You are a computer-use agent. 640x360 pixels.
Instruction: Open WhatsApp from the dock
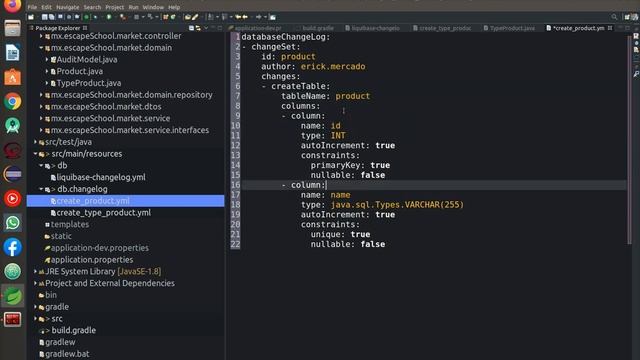[13, 223]
